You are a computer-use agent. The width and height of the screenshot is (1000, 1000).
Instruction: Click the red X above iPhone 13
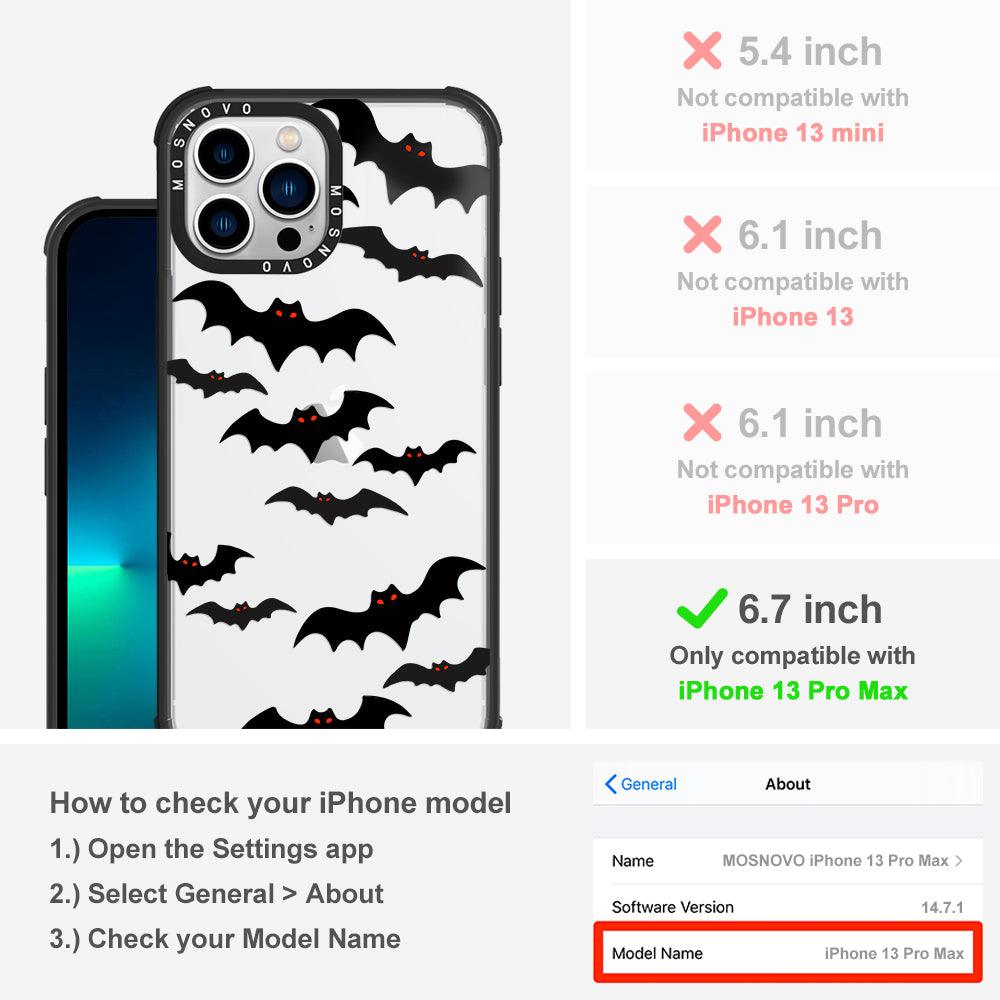pos(702,234)
